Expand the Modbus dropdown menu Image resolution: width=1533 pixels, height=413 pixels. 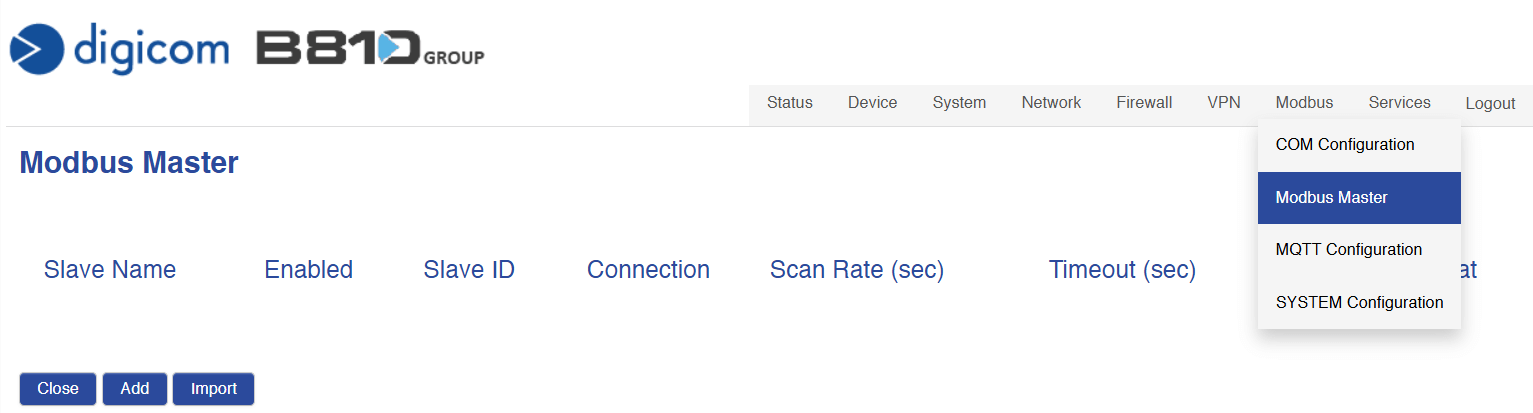tap(1304, 103)
